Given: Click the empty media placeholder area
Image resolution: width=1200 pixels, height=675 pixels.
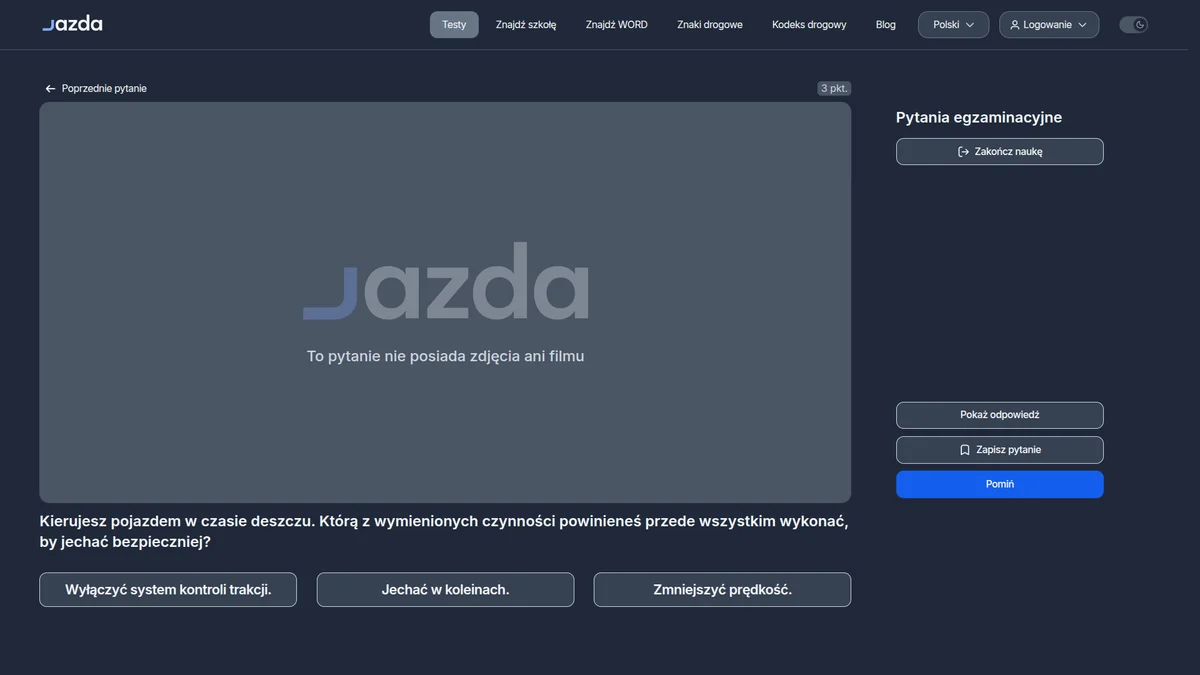Looking at the screenshot, I should [445, 302].
